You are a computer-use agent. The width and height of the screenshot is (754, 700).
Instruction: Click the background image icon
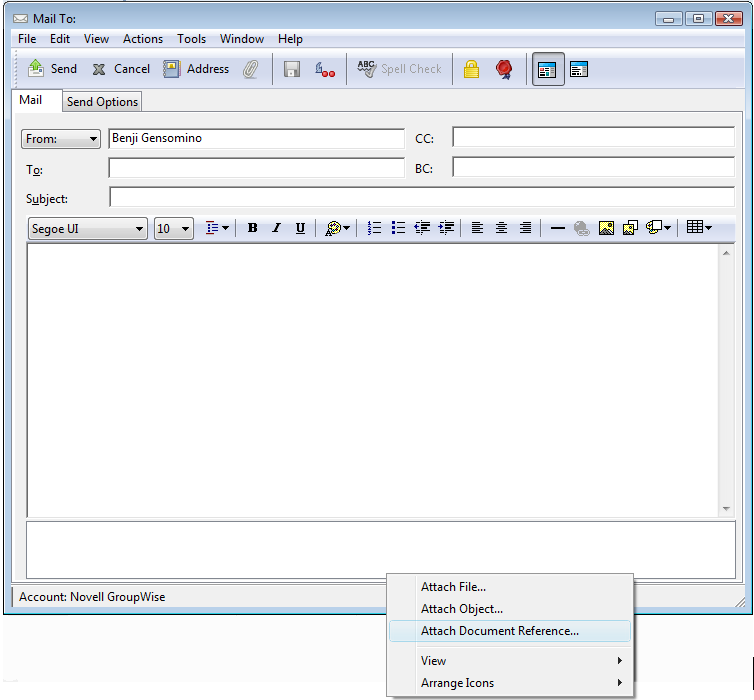[x=630, y=228]
